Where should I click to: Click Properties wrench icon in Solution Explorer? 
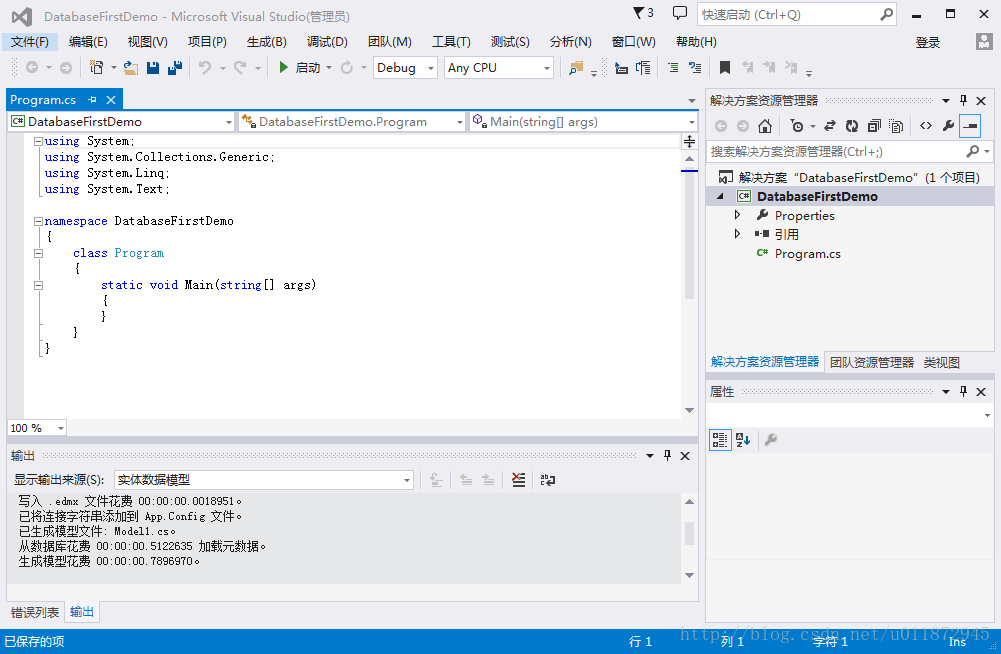(x=948, y=126)
